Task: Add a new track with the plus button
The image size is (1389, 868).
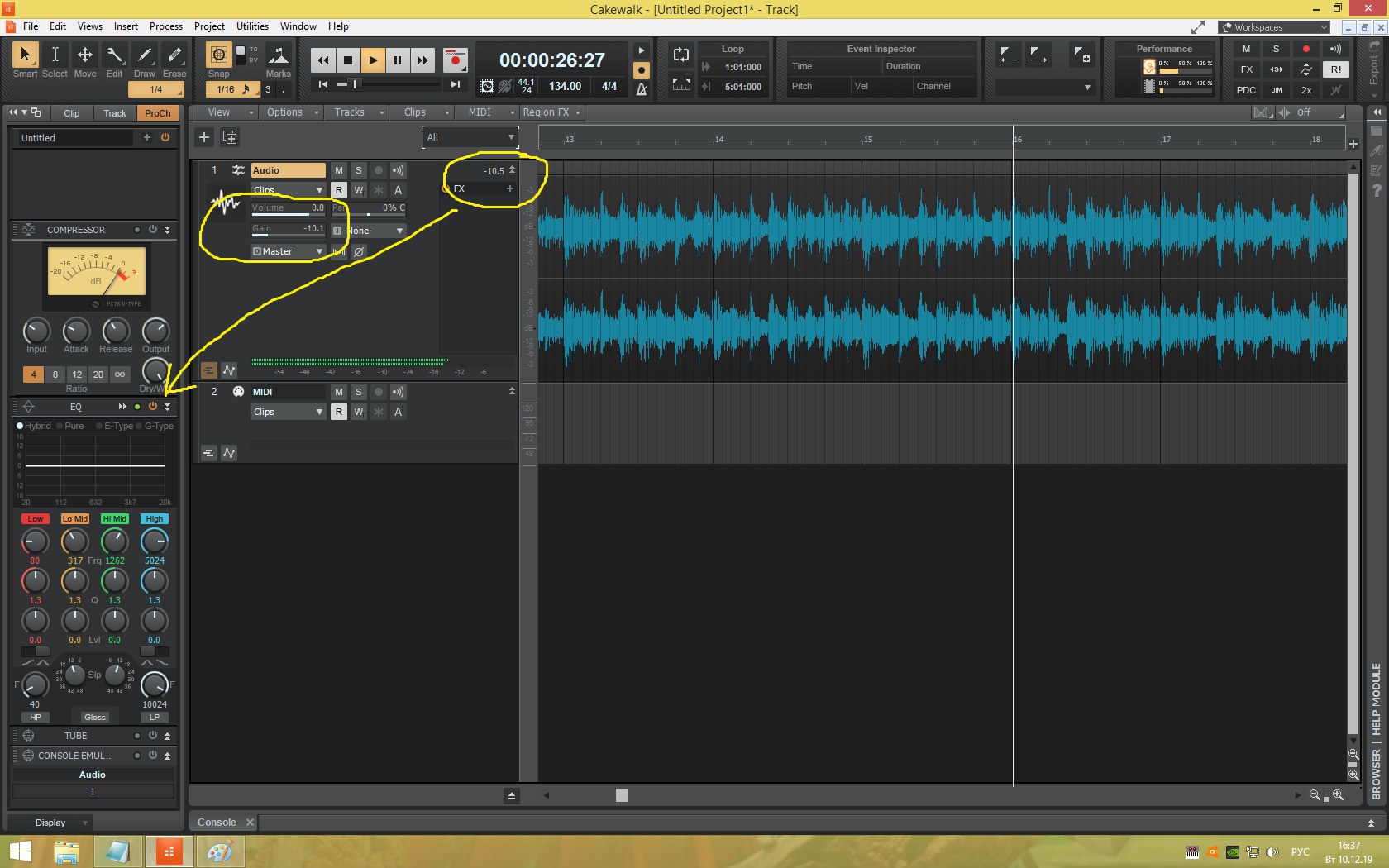Action: pyautogui.click(x=204, y=137)
